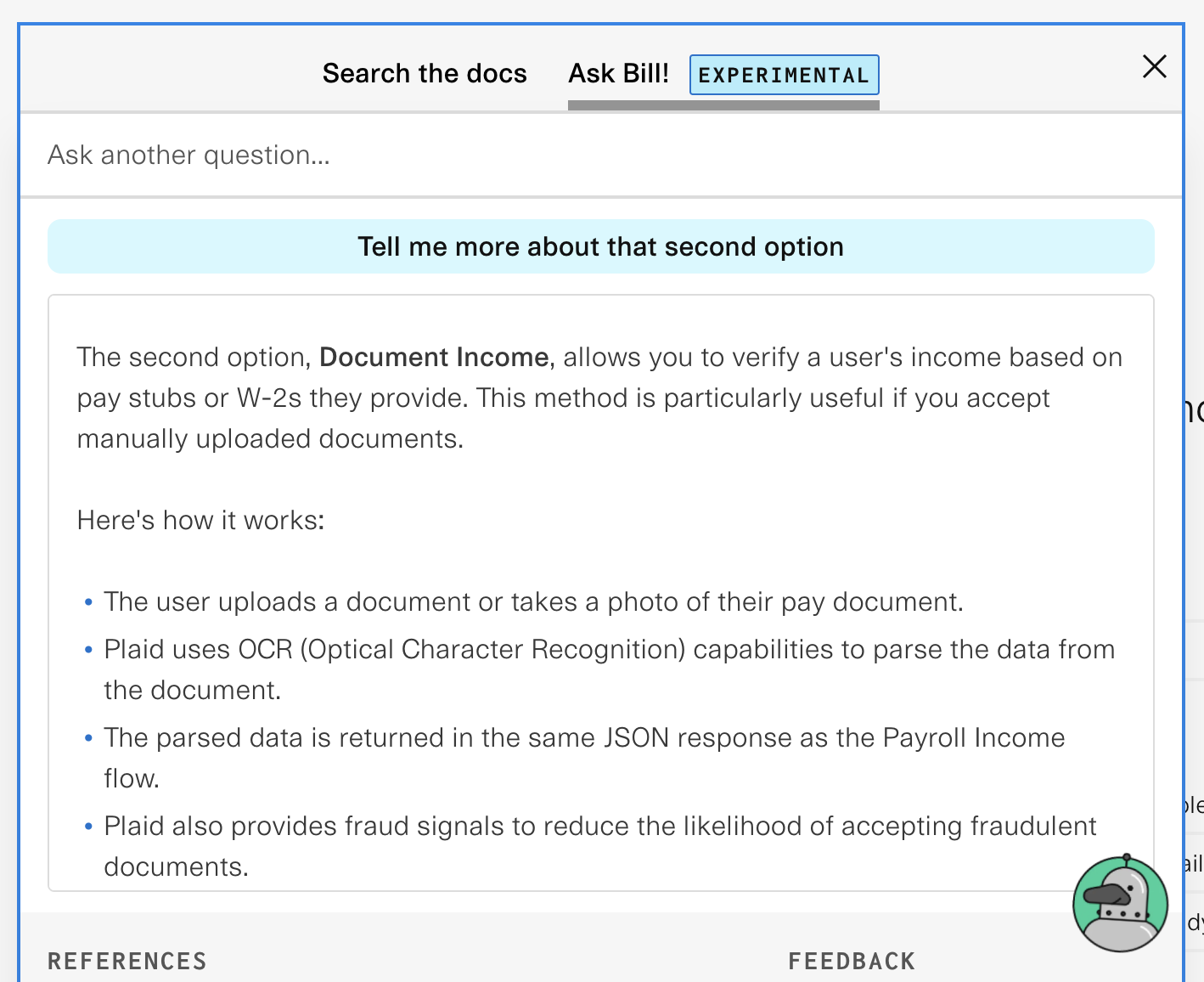Click the bullet mentioning OCR capabilities
1204x982 pixels.
609,649
